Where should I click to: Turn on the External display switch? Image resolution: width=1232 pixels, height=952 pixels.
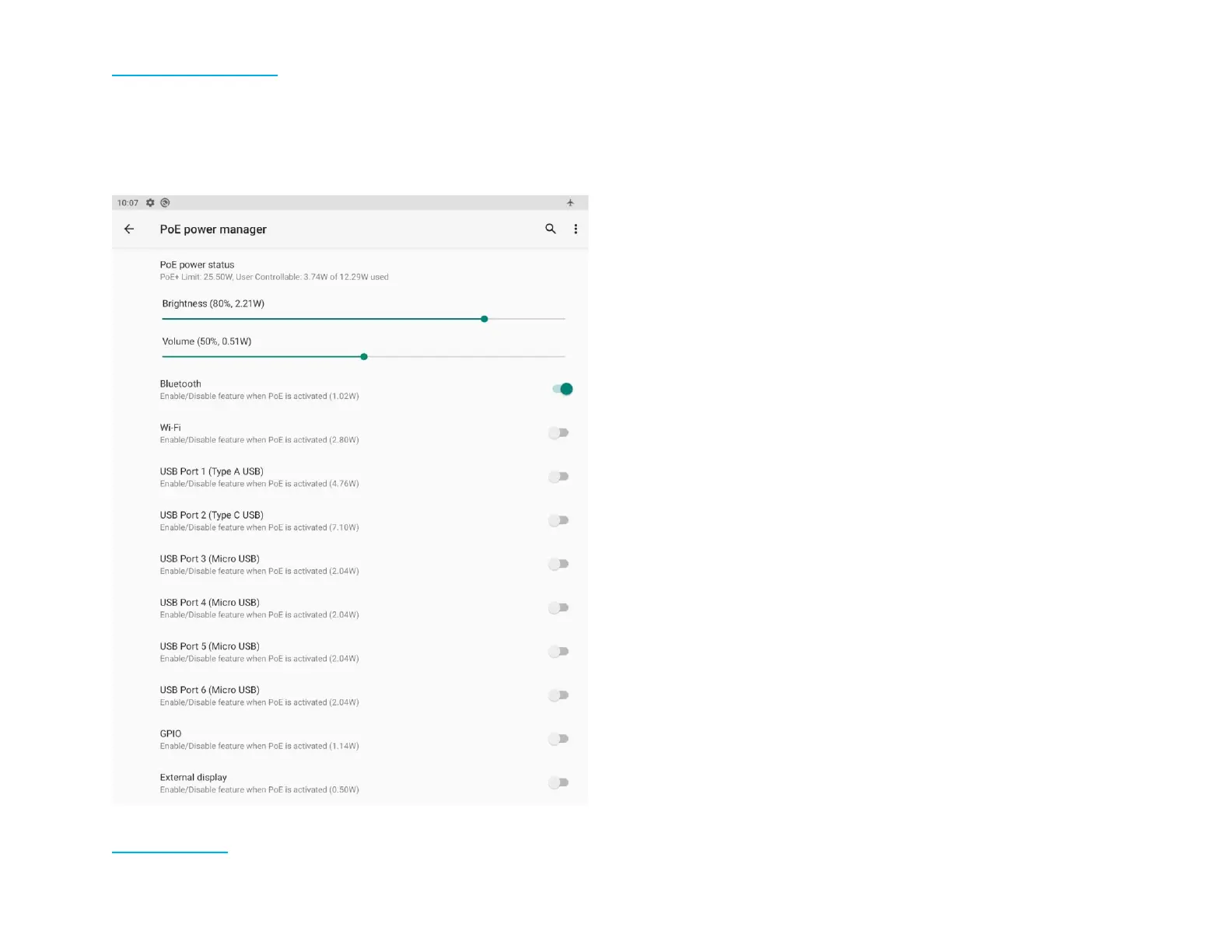click(558, 782)
